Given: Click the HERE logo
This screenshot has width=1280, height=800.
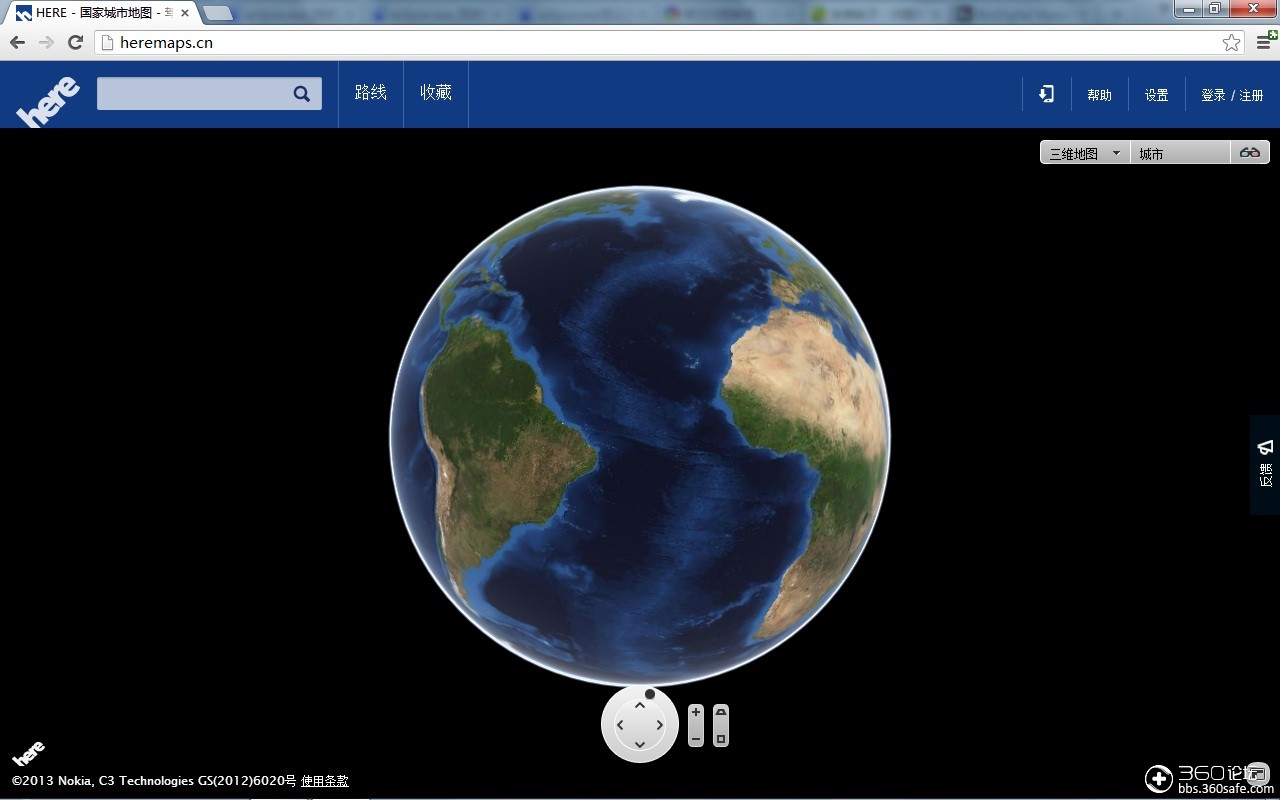Looking at the screenshot, I should 47,94.
